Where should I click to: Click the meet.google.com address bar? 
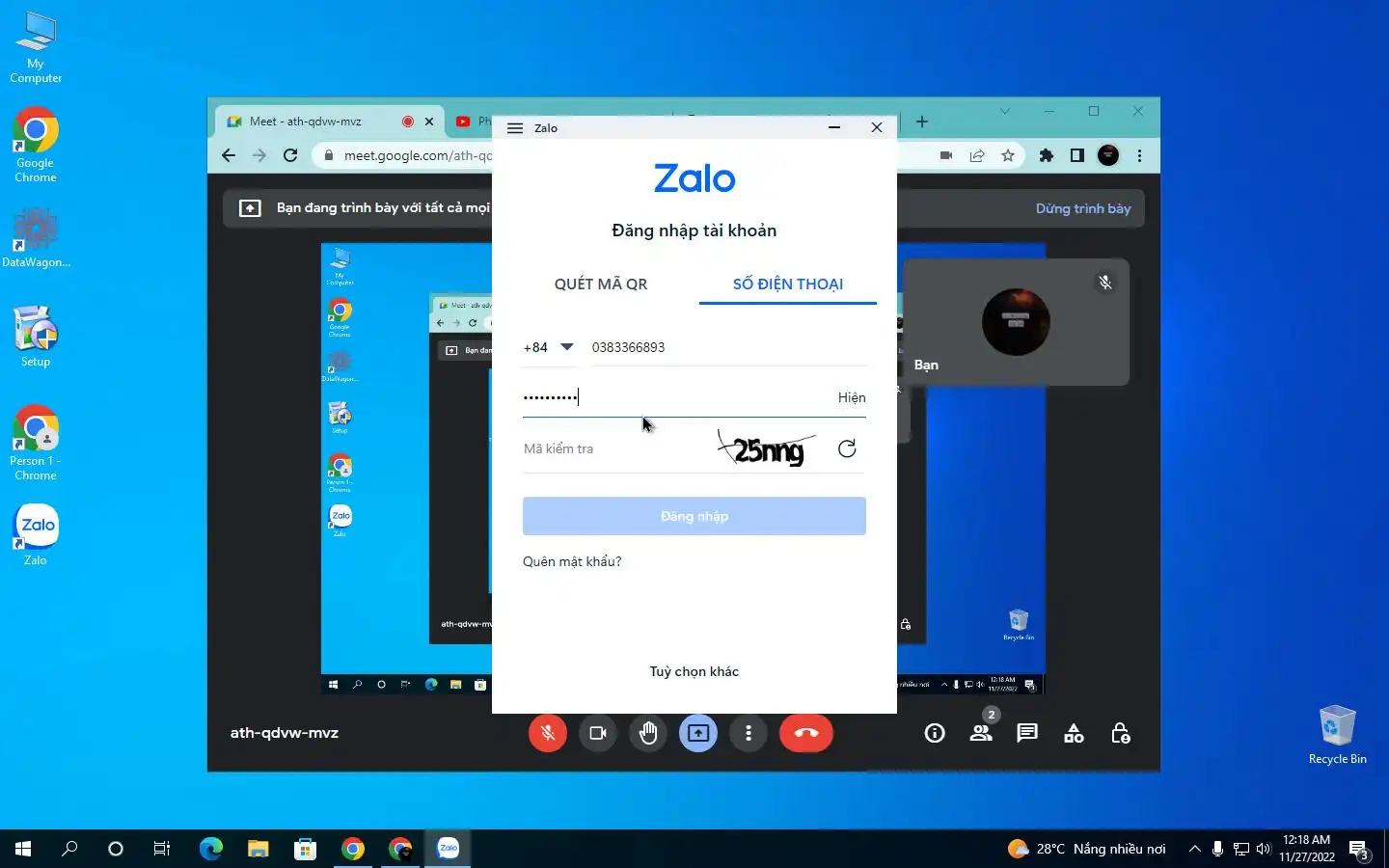(418, 155)
